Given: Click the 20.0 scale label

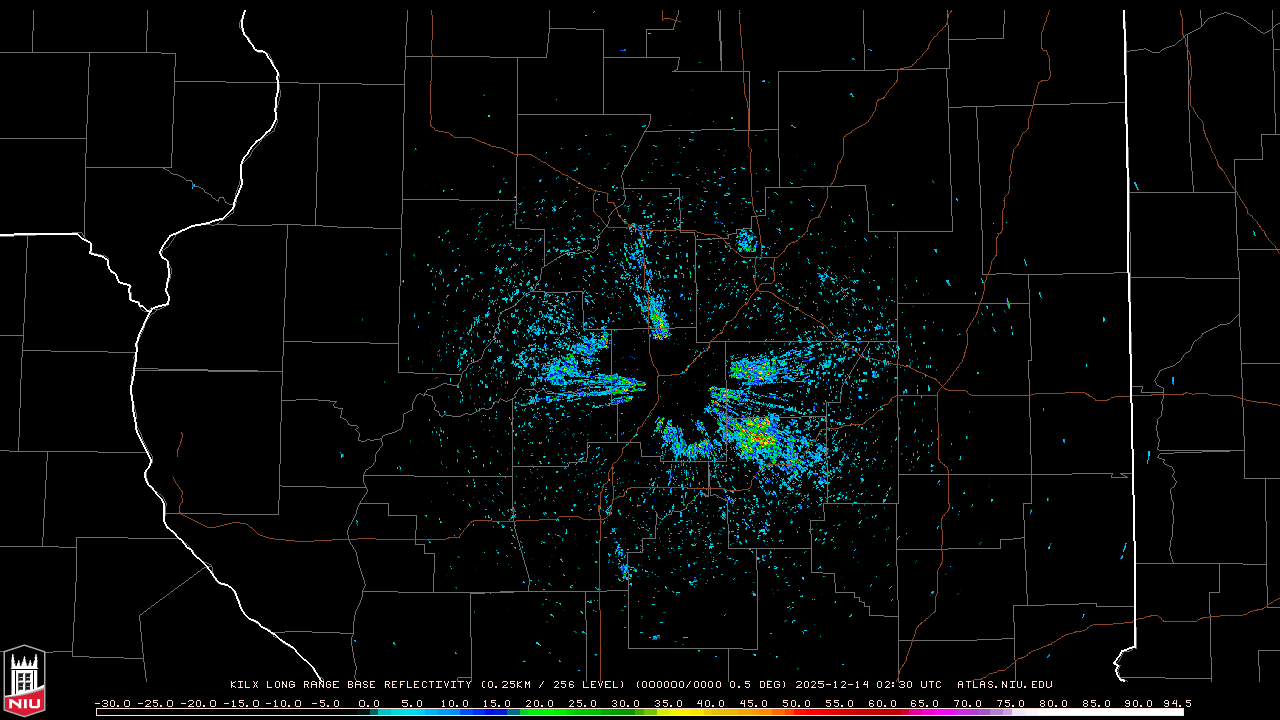Looking at the screenshot, I should 539,703.
